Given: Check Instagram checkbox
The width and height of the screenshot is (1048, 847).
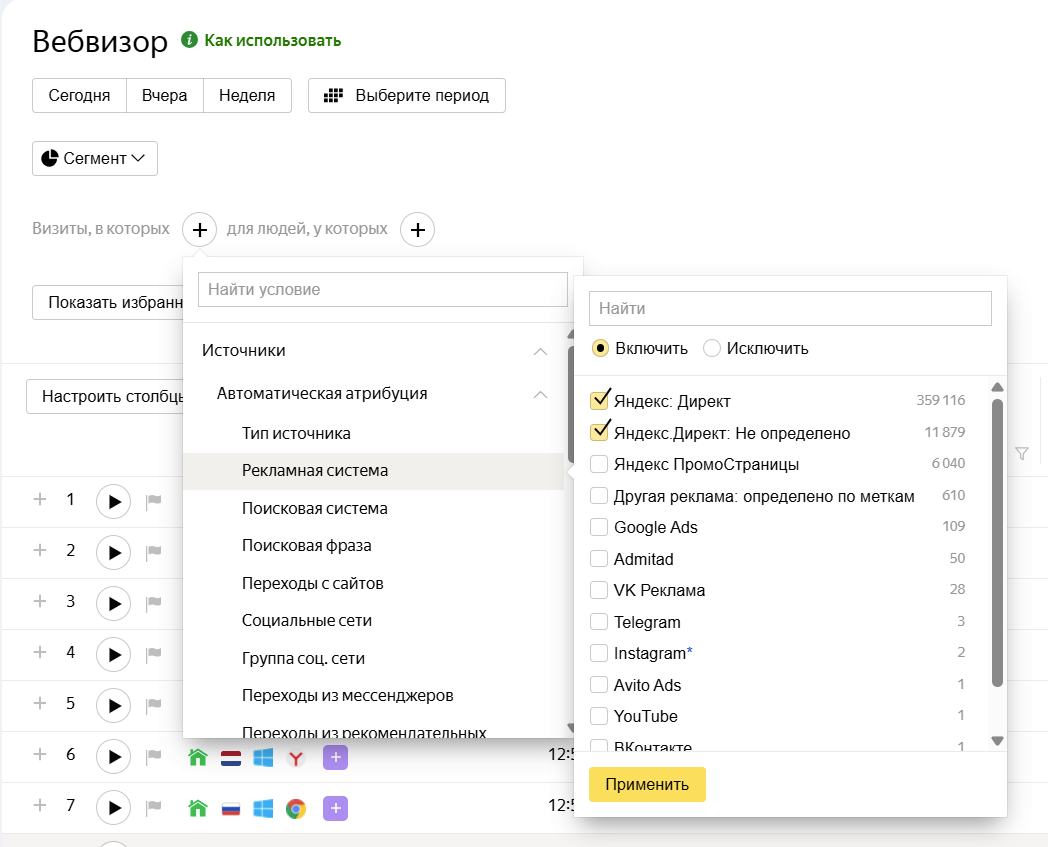Looking at the screenshot, I should point(599,652).
